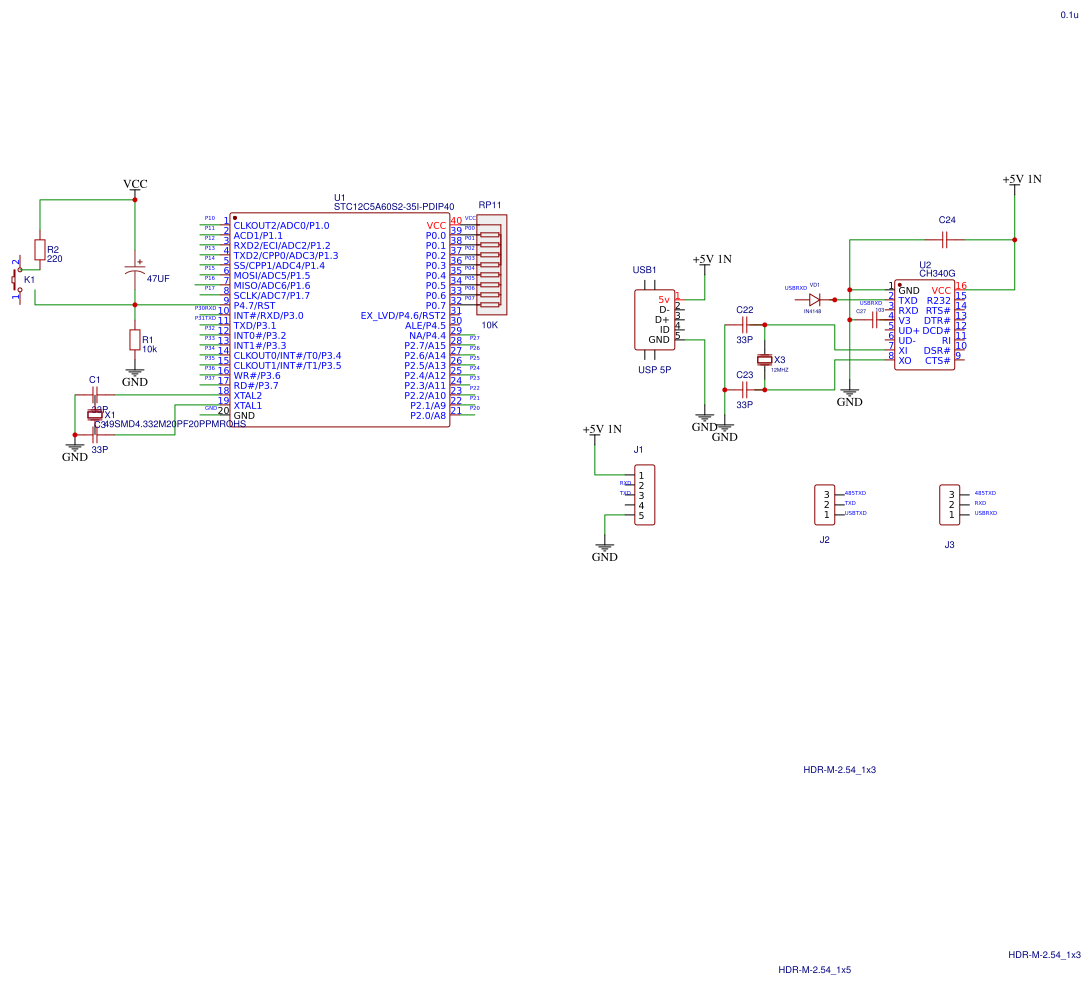Select the 47UF polarized capacitor symbol

tap(135, 268)
